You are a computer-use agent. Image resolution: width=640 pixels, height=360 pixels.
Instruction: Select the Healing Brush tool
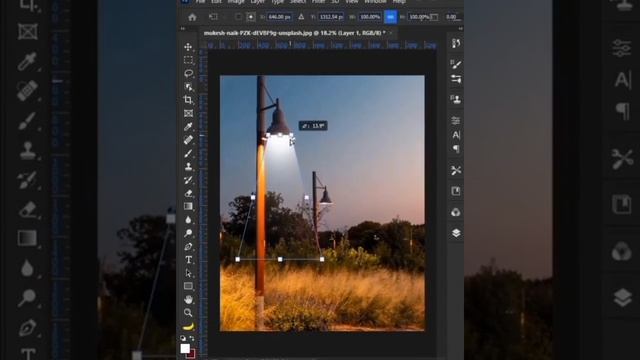[188, 140]
